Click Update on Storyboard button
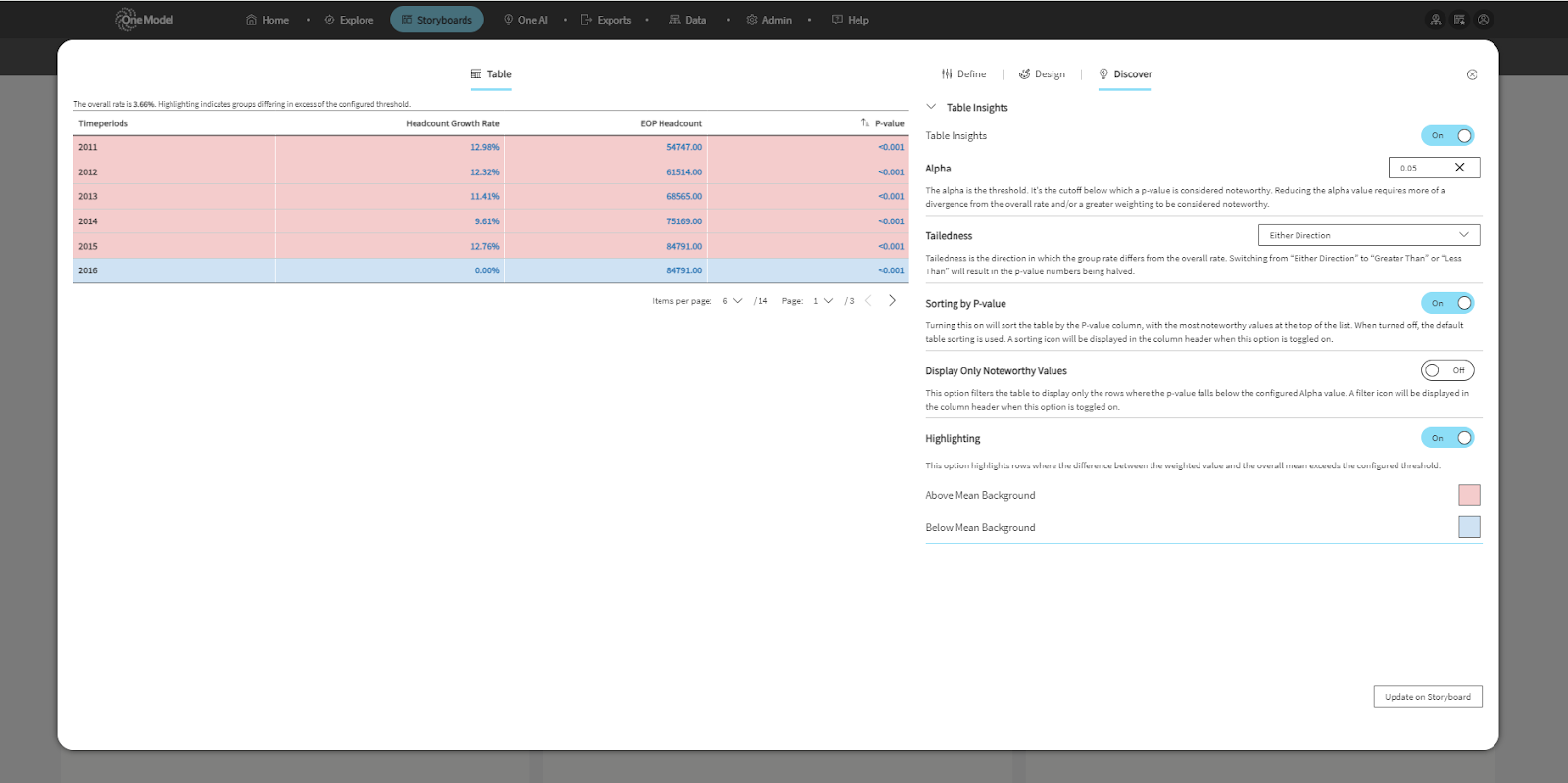1568x783 pixels. click(1427, 697)
